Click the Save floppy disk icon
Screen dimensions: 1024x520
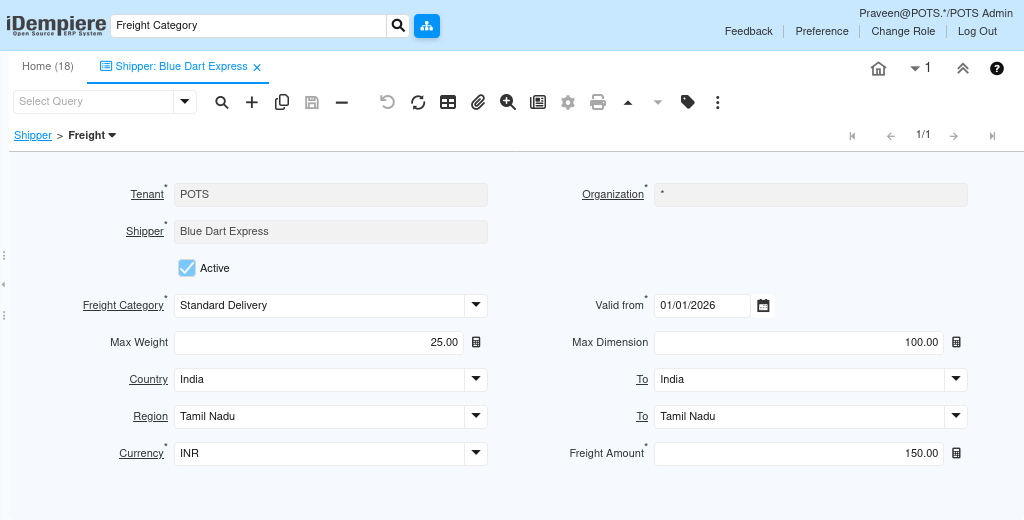pos(312,103)
